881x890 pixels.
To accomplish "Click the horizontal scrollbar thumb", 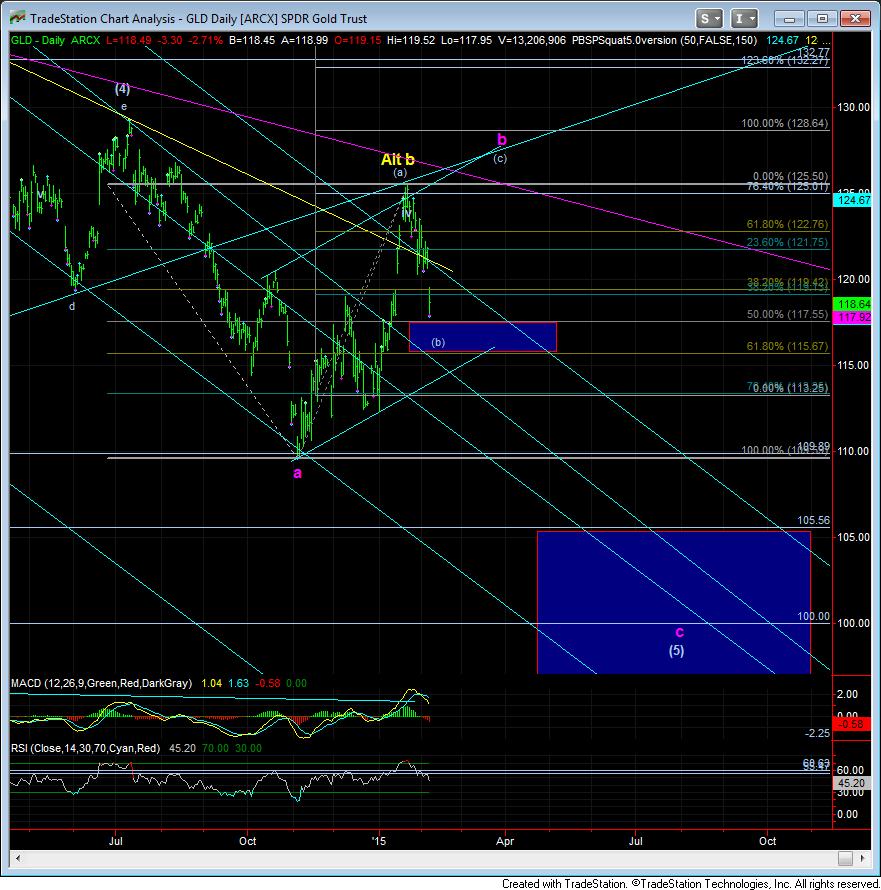I will [x=845, y=858].
